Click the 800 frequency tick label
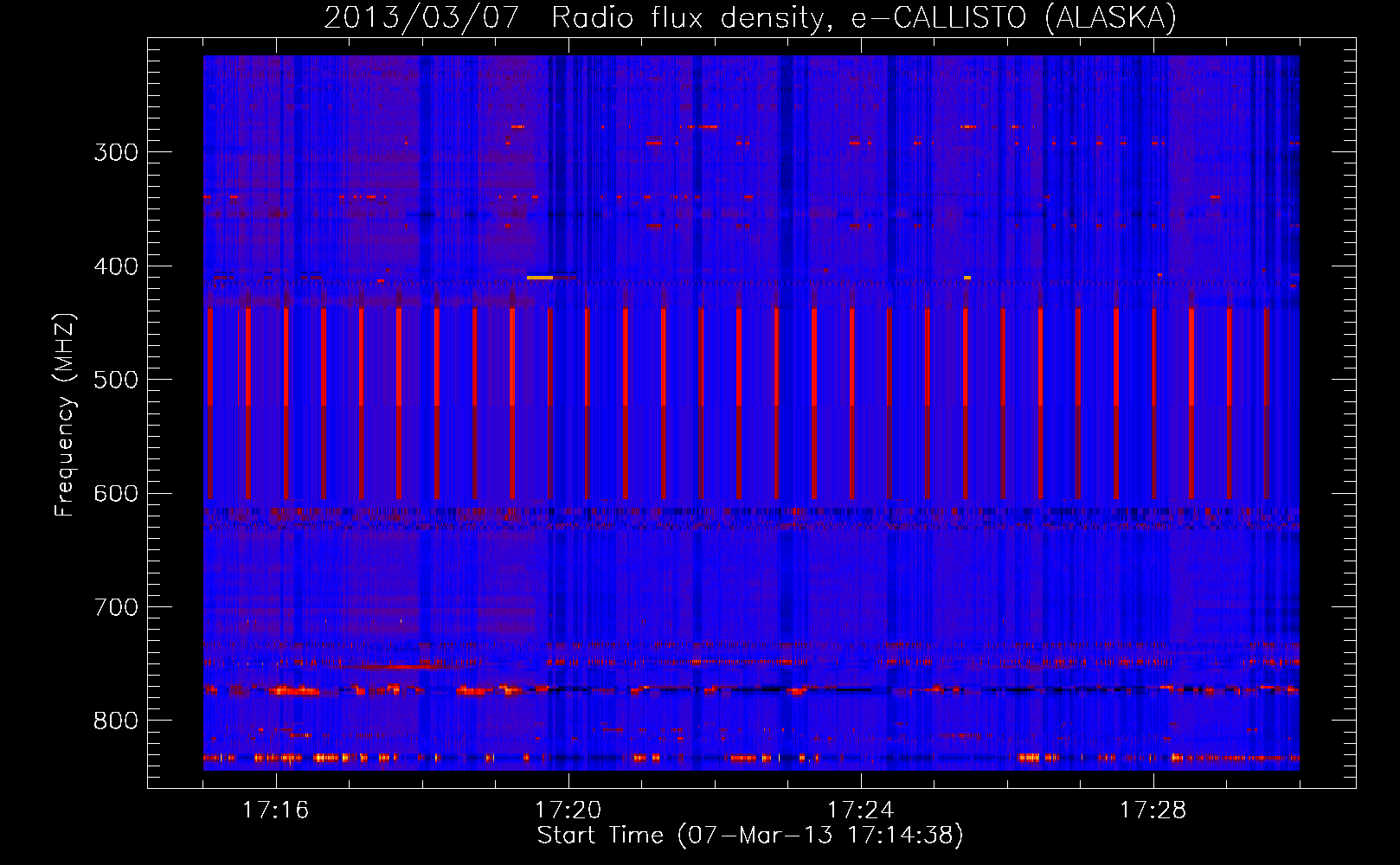 pos(116,721)
